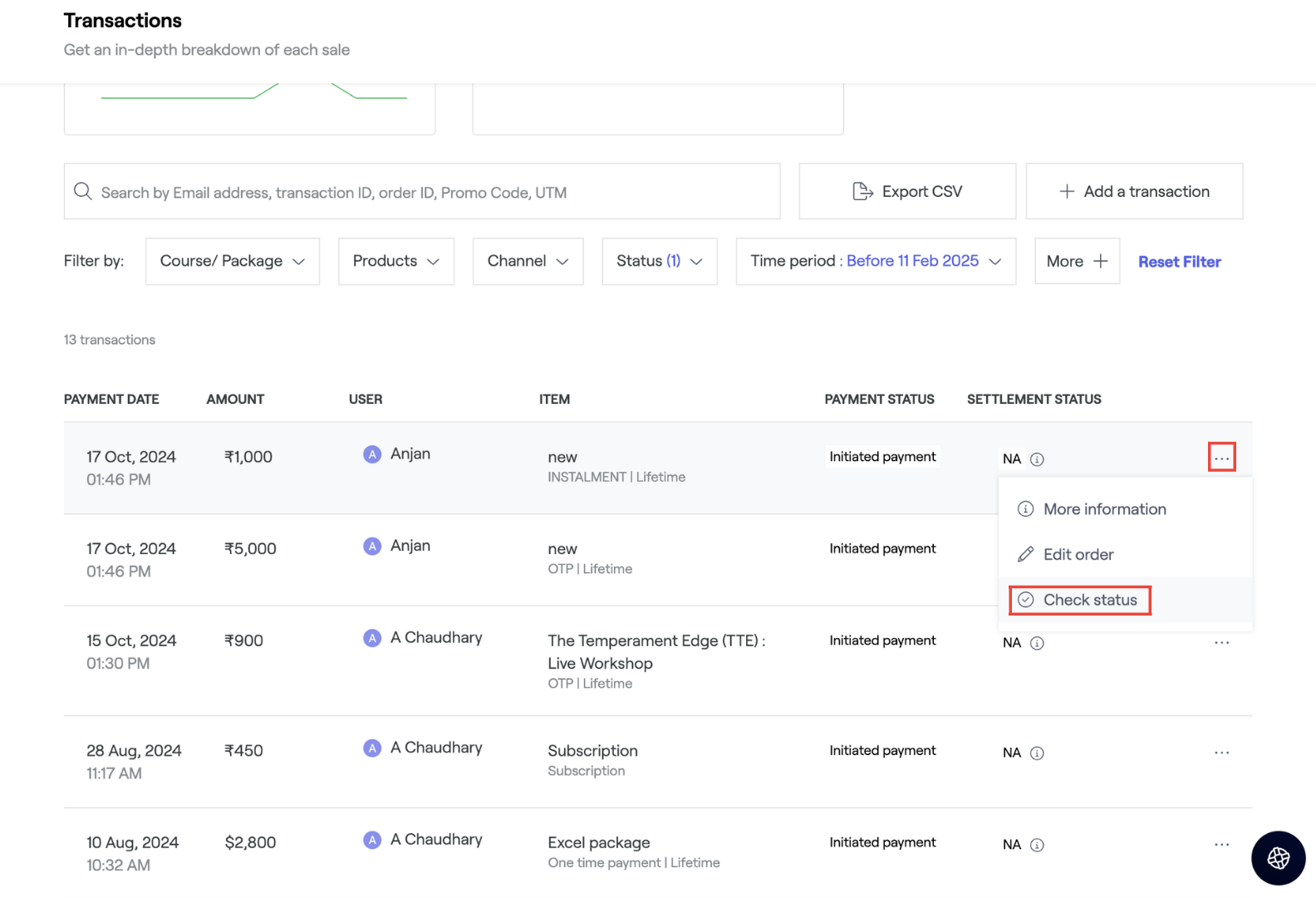
Task: Open three-dot menu for Subscription transaction
Action: (x=1221, y=753)
